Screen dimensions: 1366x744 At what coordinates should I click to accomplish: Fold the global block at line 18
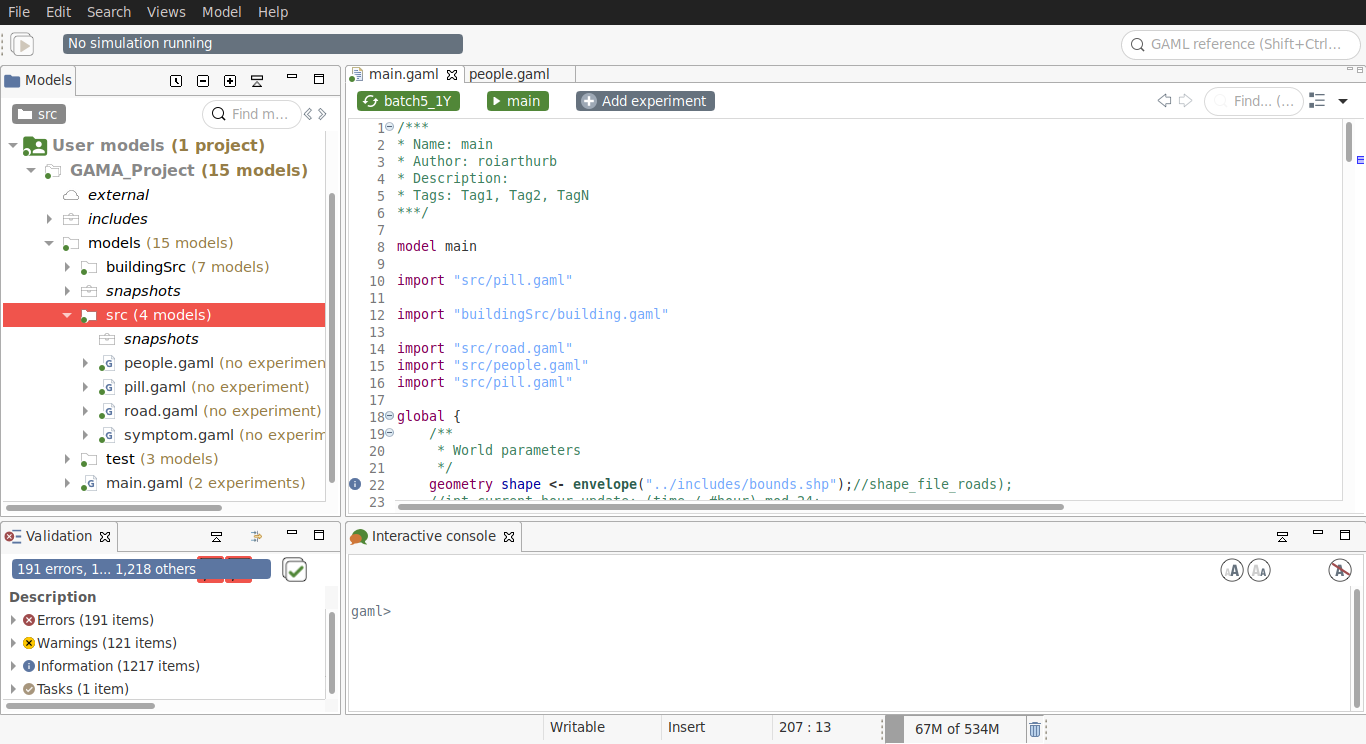point(389,416)
